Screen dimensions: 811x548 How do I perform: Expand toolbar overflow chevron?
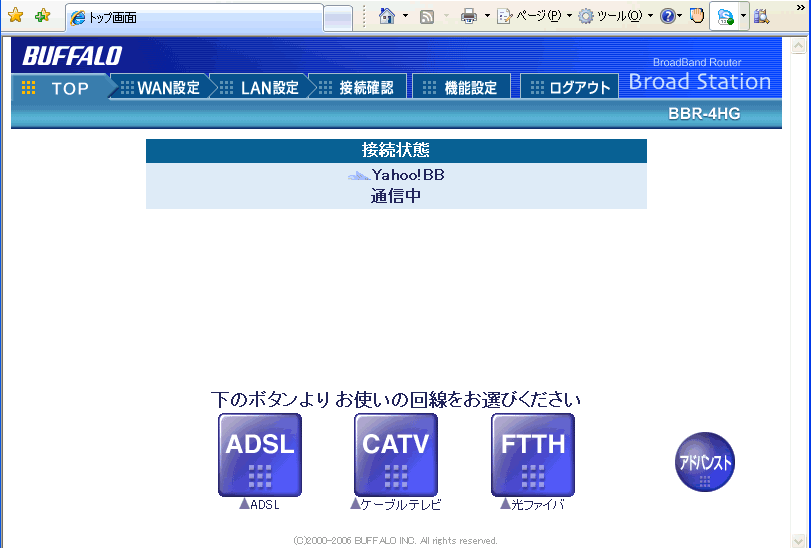tap(801, 7)
